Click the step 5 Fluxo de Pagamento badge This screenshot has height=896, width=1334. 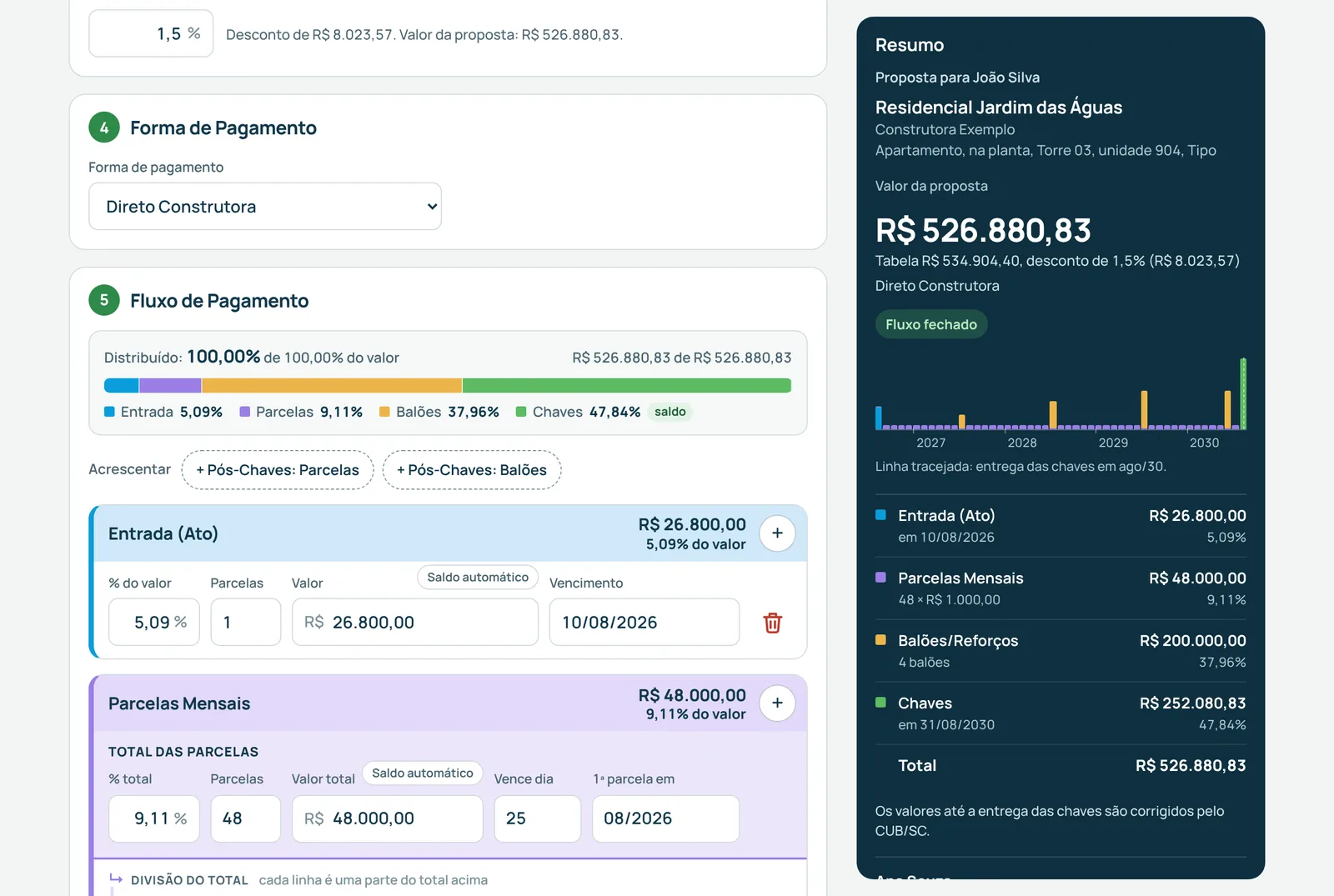tap(104, 300)
